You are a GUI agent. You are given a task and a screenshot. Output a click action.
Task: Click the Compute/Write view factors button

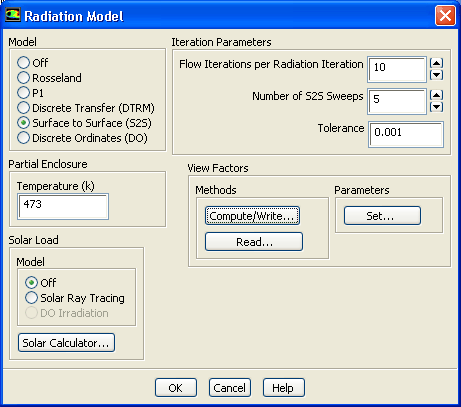(x=252, y=216)
